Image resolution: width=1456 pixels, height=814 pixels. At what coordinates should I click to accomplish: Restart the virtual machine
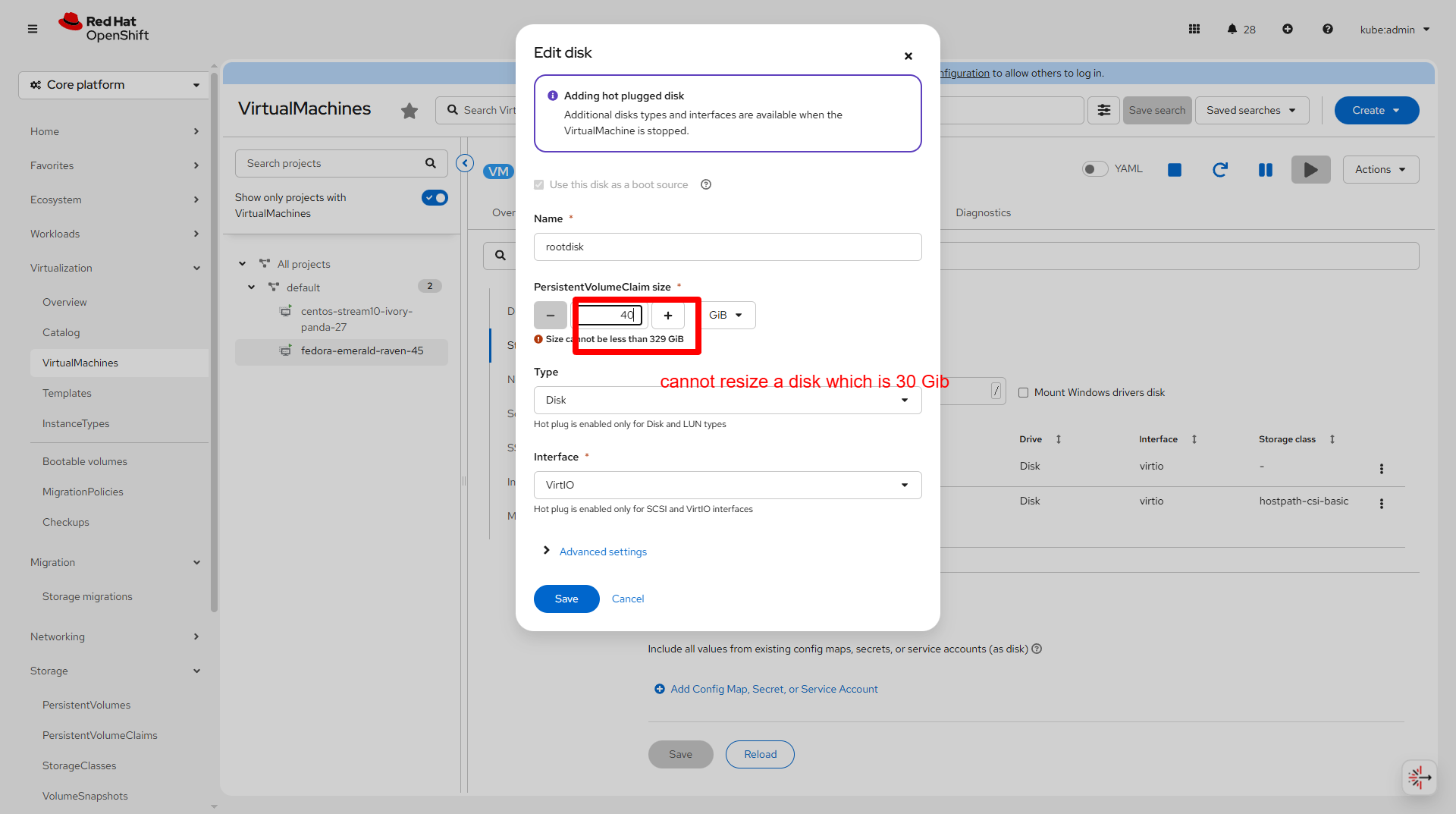(x=1220, y=170)
